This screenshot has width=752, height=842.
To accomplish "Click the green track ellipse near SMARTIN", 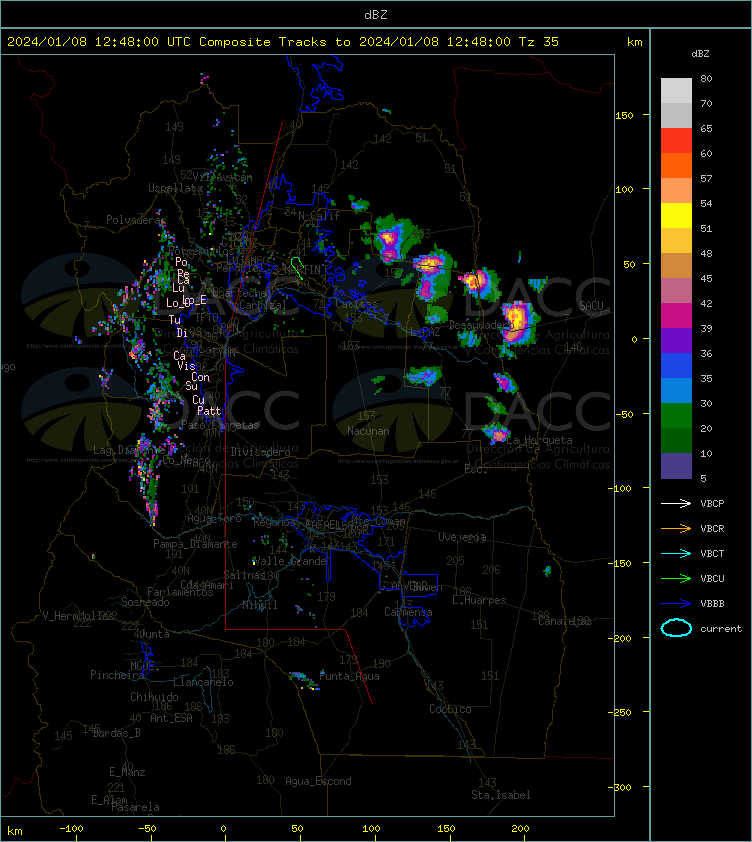I will click(x=297, y=267).
